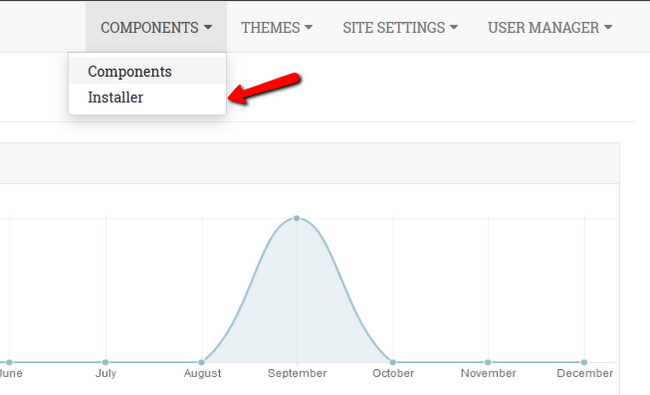
Task: Click the August data point on chart
Action: [201, 362]
